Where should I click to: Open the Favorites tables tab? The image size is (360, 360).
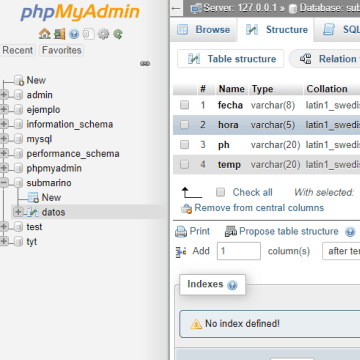62,50
